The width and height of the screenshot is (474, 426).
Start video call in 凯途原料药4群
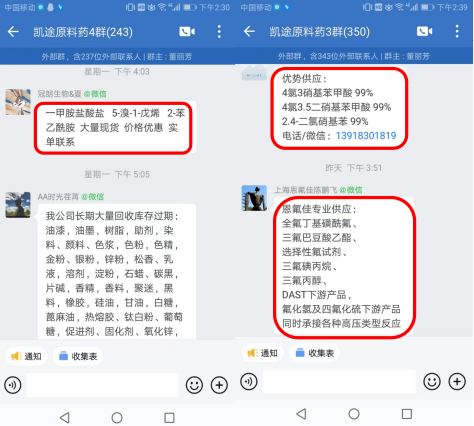(187, 32)
